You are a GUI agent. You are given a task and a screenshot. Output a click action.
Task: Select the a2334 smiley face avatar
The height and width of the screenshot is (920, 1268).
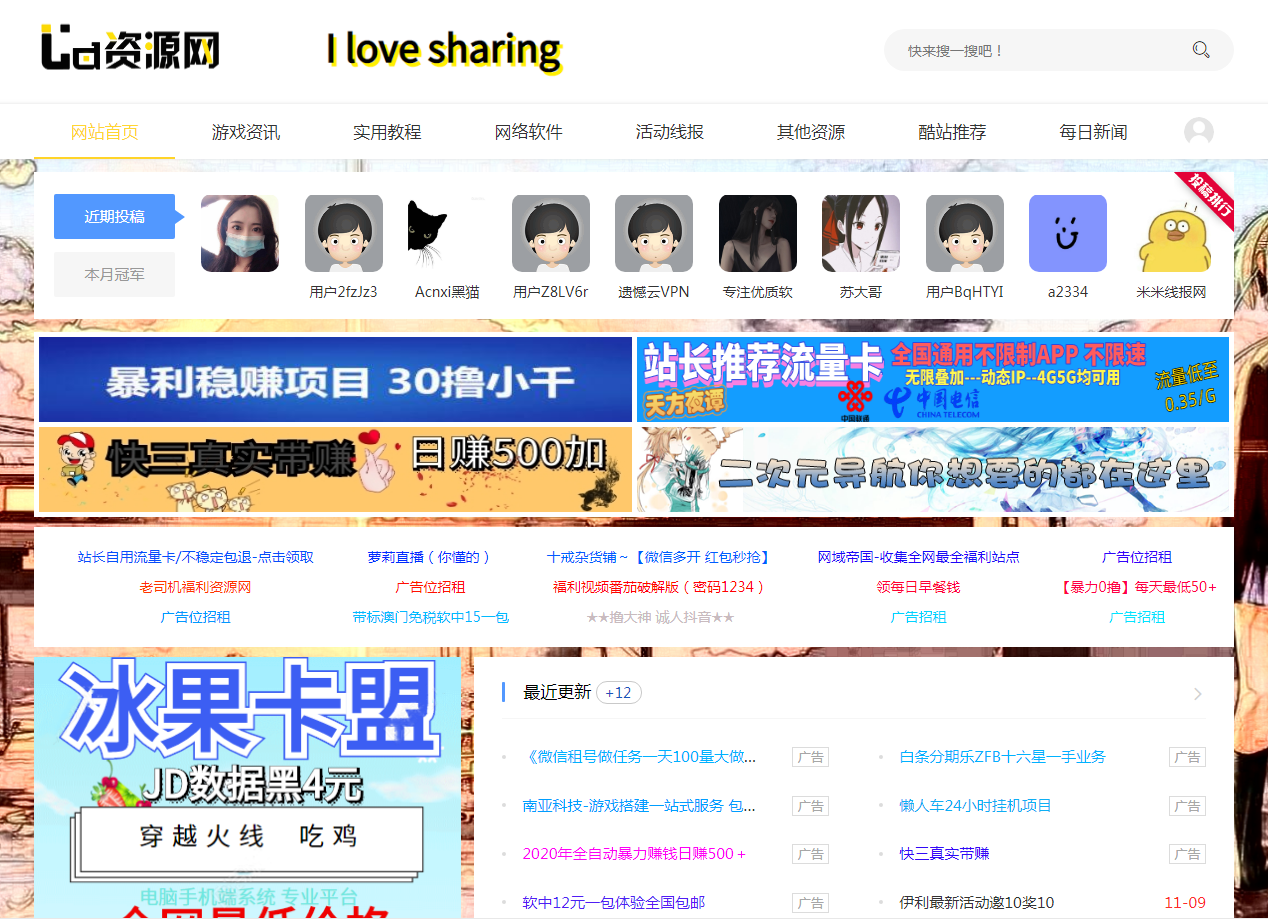point(1067,234)
